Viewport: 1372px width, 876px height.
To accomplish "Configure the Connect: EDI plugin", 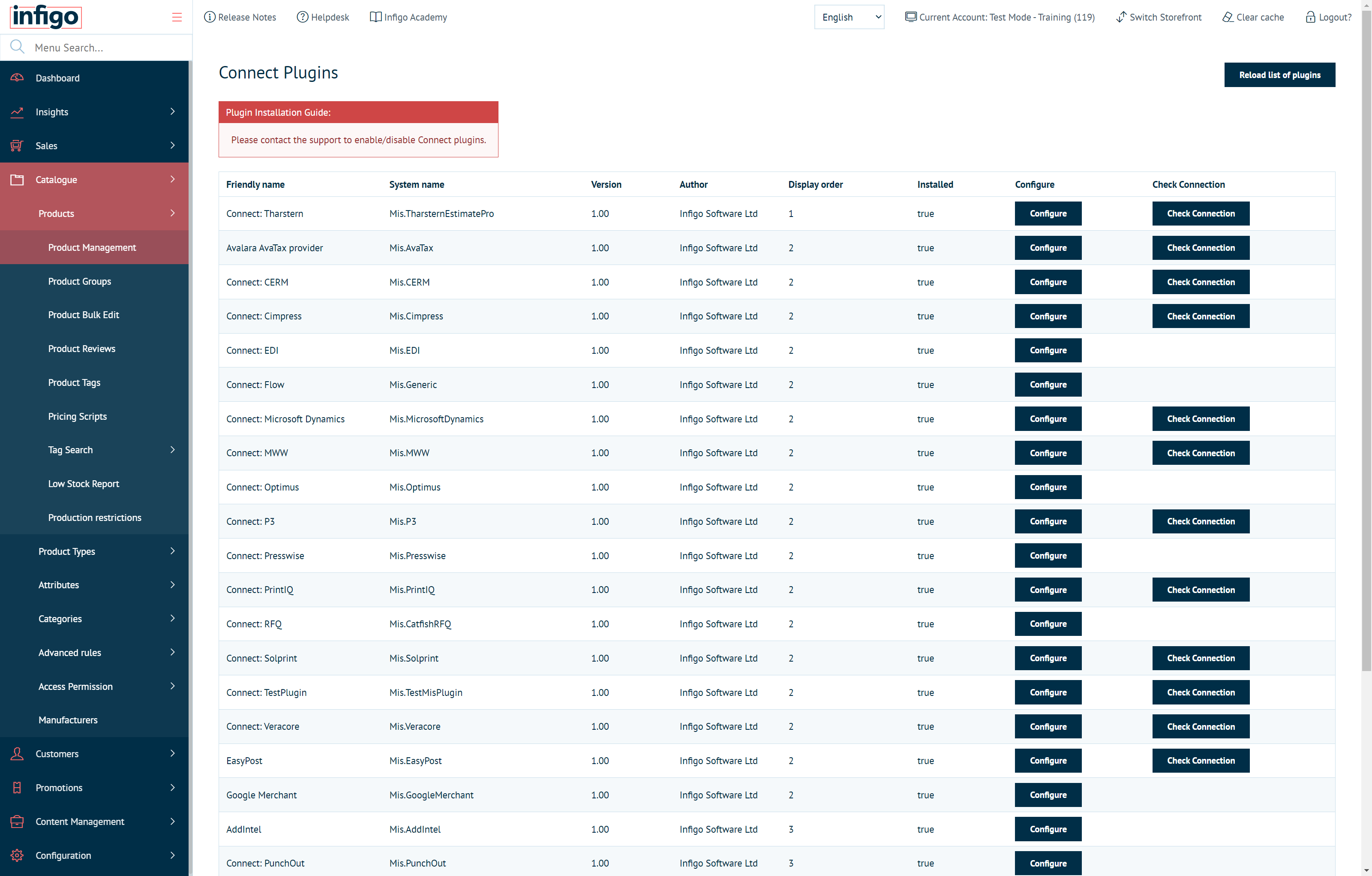I will pos(1048,350).
